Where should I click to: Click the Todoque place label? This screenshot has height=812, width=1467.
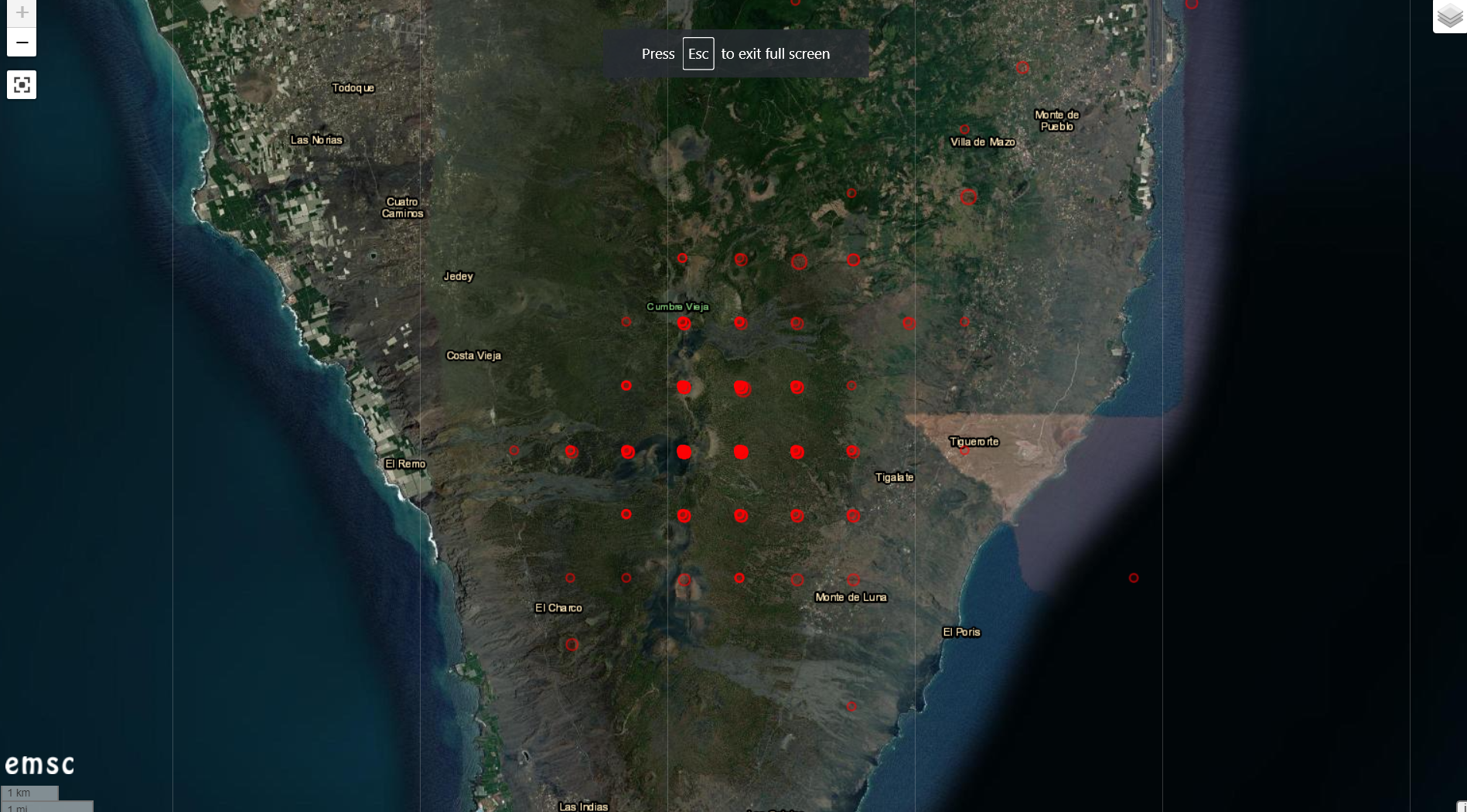tap(353, 88)
